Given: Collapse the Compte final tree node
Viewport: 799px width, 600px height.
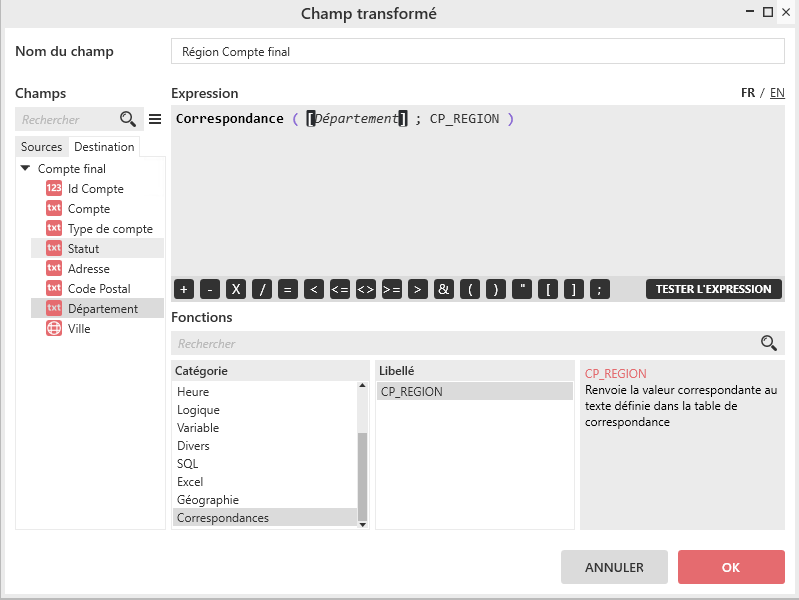Looking at the screenshot, I should tap(26, 169).
